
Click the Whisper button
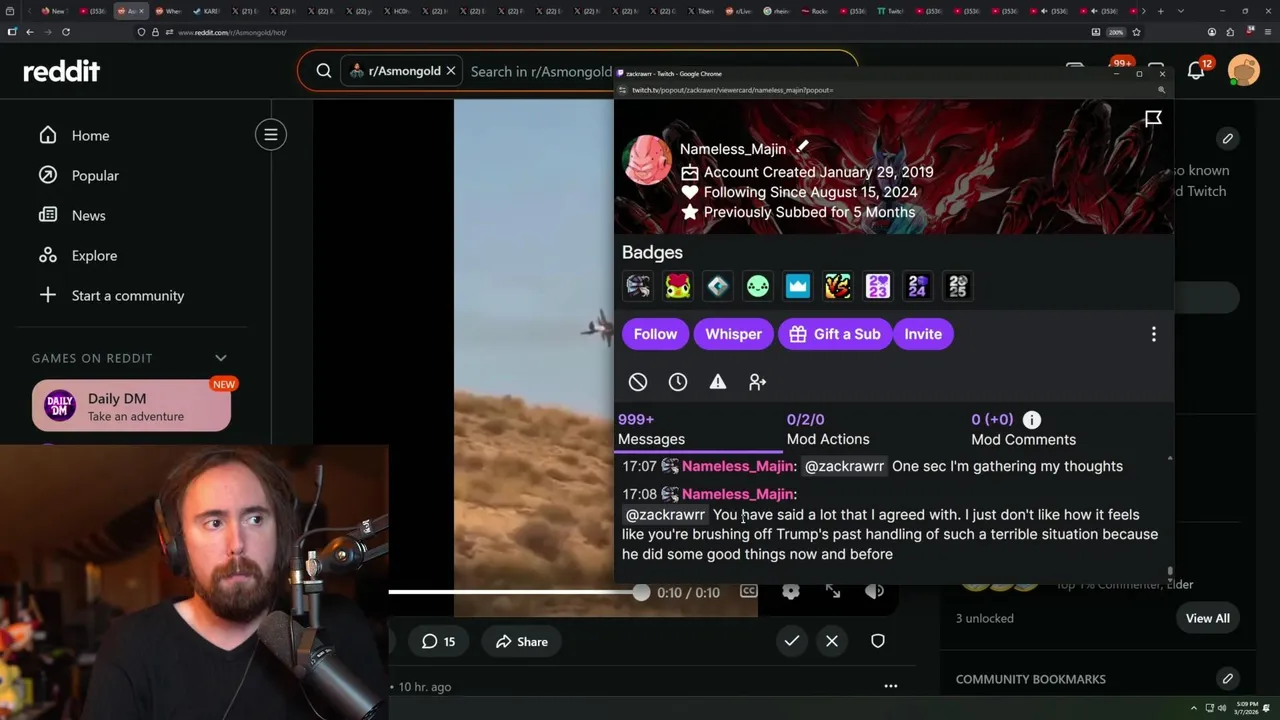point(733,334)
